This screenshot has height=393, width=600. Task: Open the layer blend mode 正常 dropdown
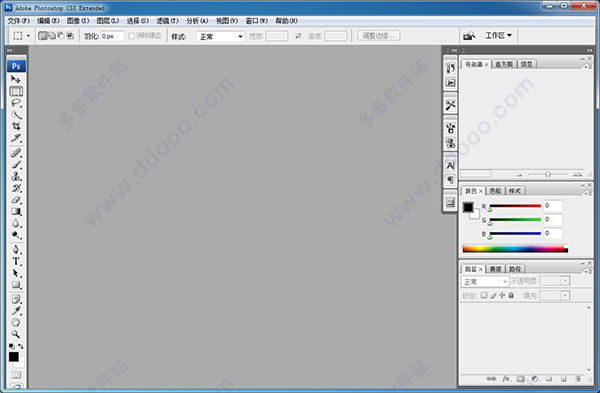coord(484,282)
